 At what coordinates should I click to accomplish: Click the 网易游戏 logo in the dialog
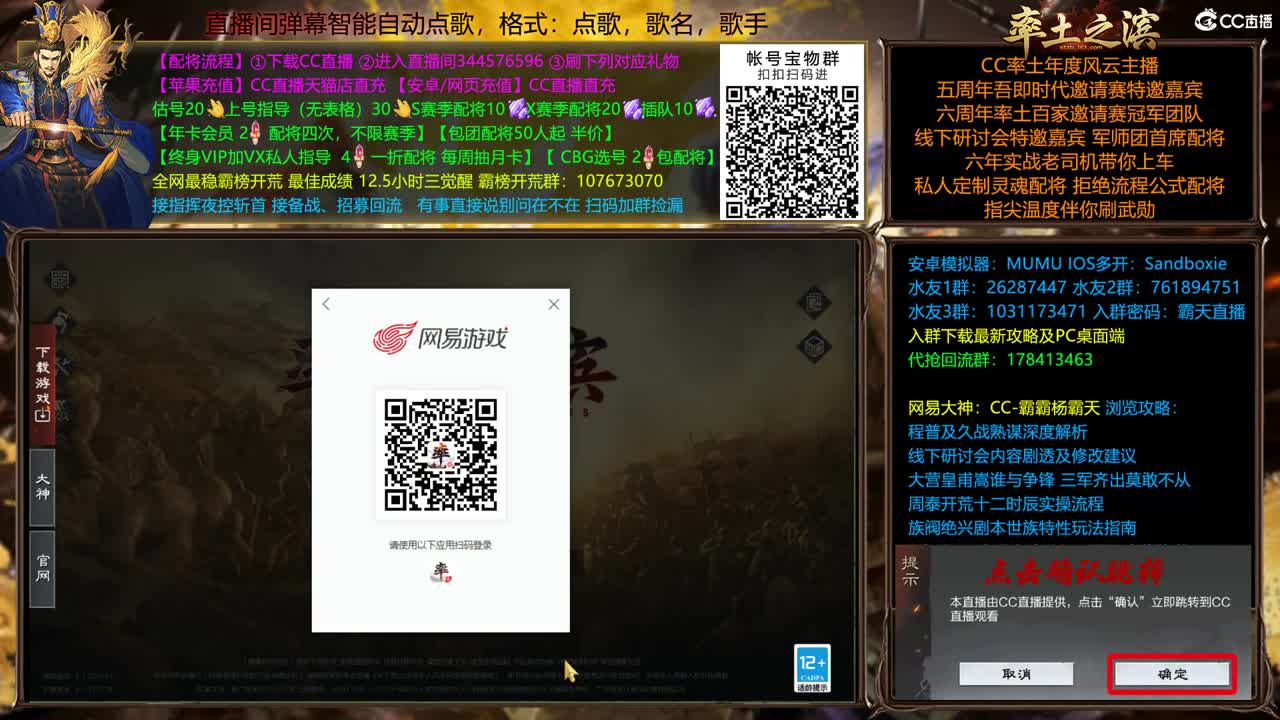440,337
